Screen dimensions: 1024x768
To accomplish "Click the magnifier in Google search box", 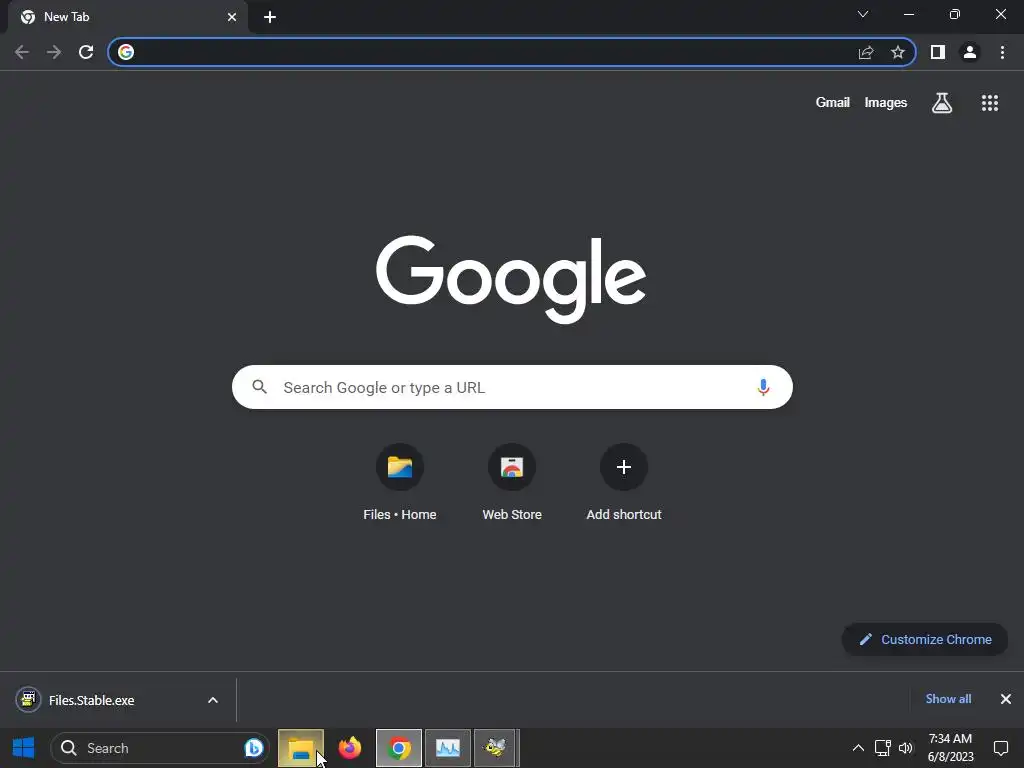I will pyautogui.click(x=259, y=387).
